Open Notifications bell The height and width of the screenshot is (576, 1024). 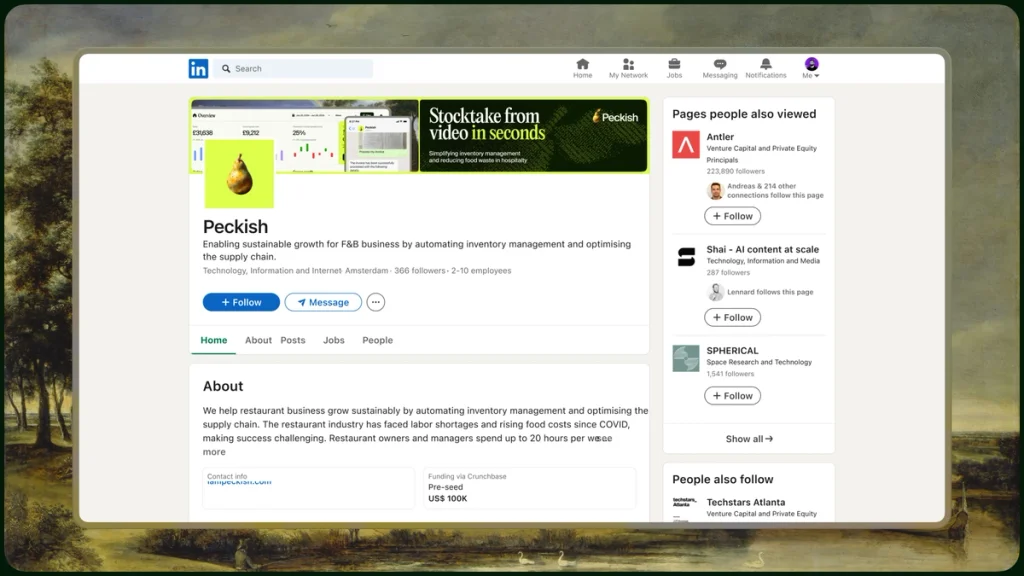click(765, 68)
